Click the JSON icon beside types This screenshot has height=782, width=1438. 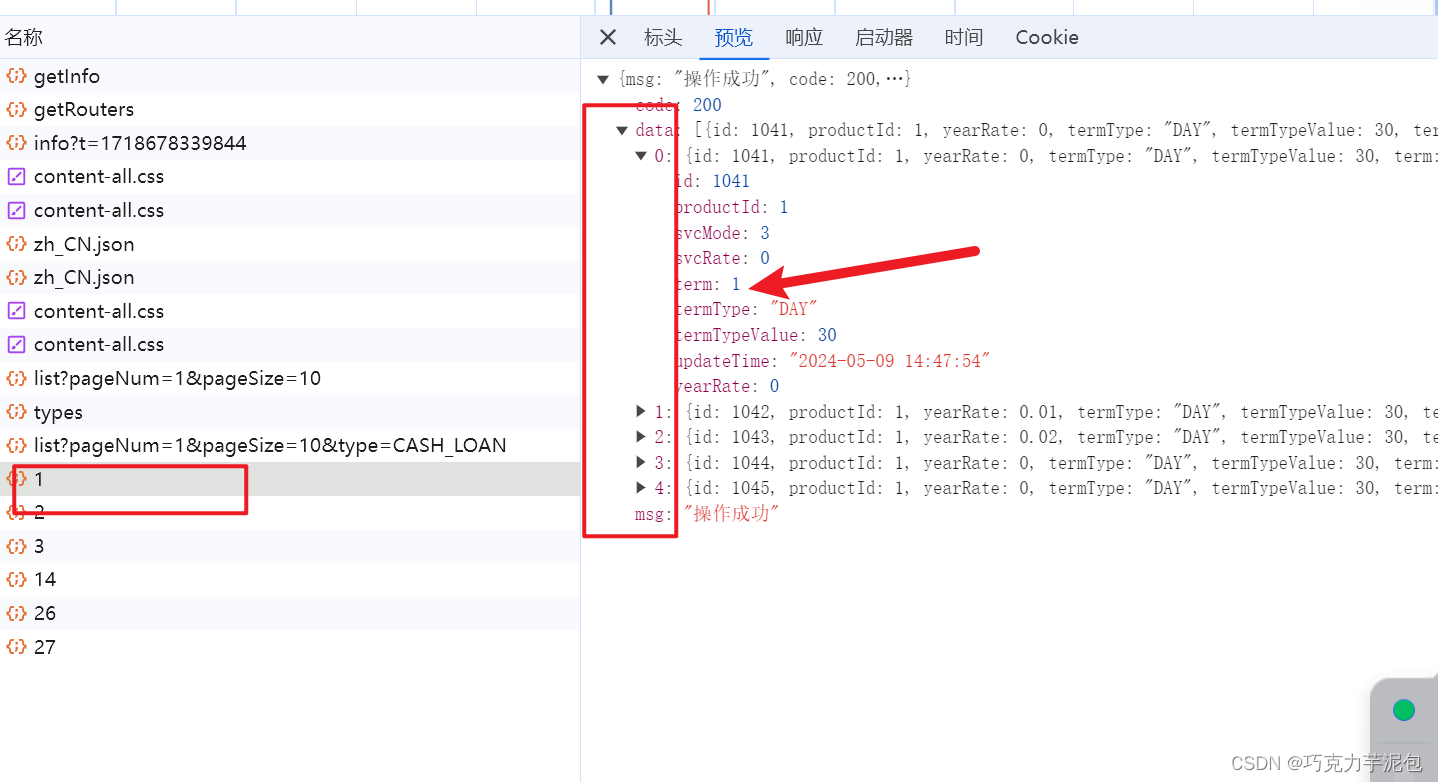[16, 412]
